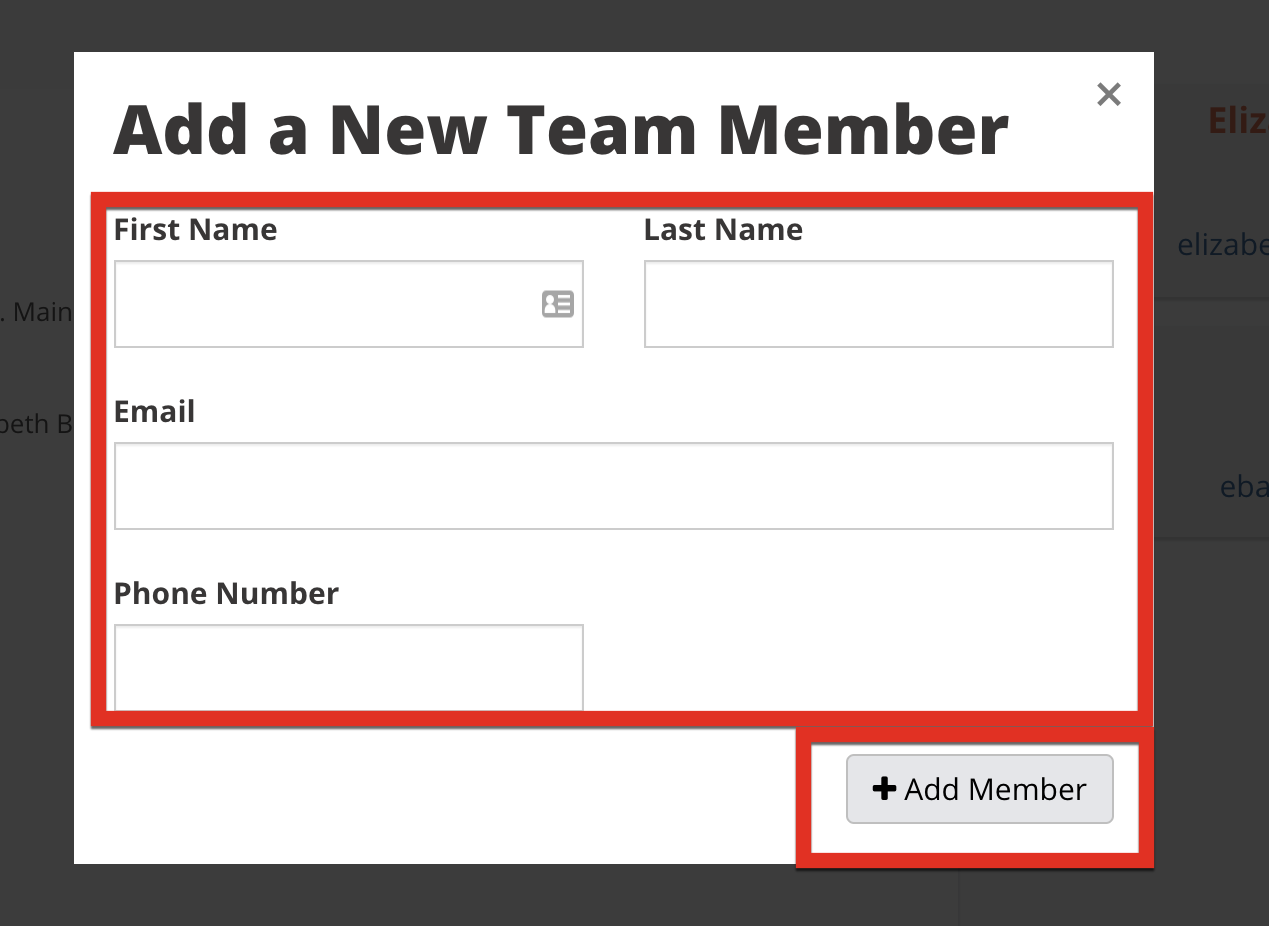Click into the Email field
This screenshot has width=1269, height=926.
pyautogui.click(x=614, y=486)
